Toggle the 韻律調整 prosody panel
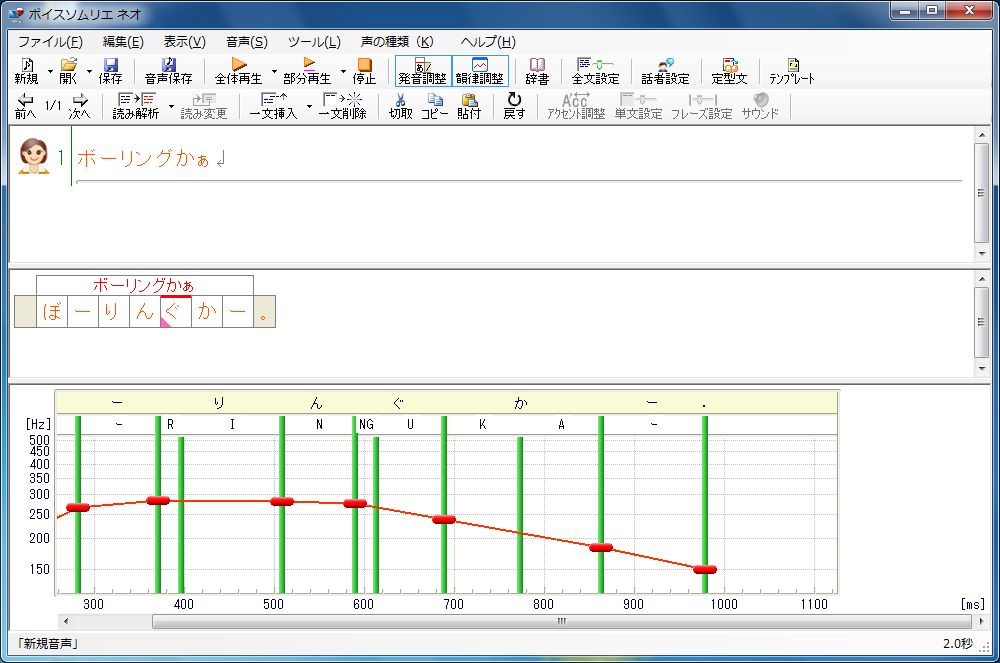The image size is (1000, 663). pyautogui.click(x=480, y=71)
